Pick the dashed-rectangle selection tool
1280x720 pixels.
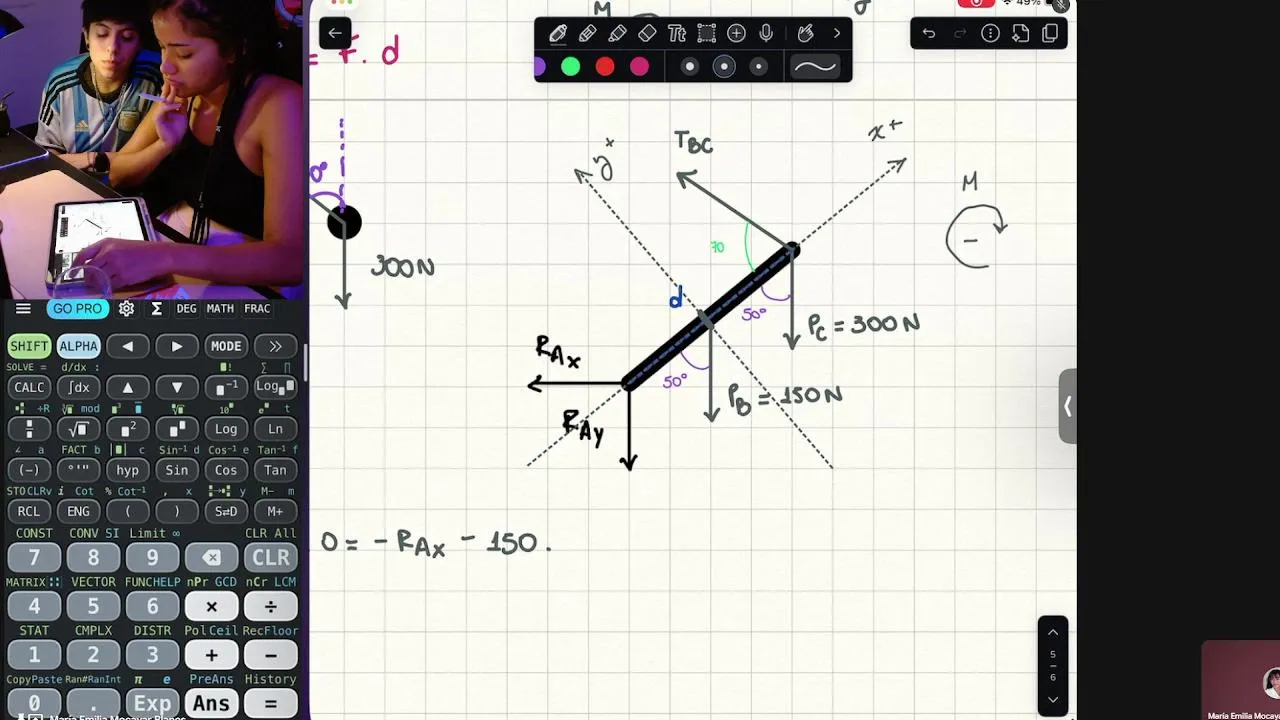pos(707,34)
